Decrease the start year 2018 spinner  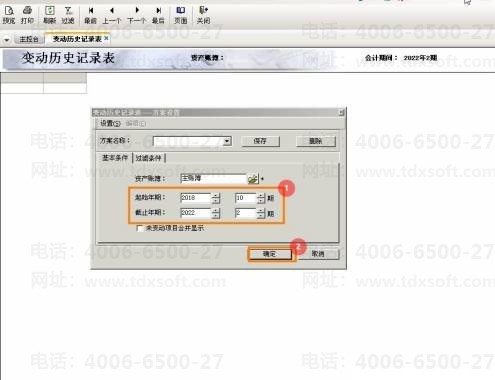216,201
